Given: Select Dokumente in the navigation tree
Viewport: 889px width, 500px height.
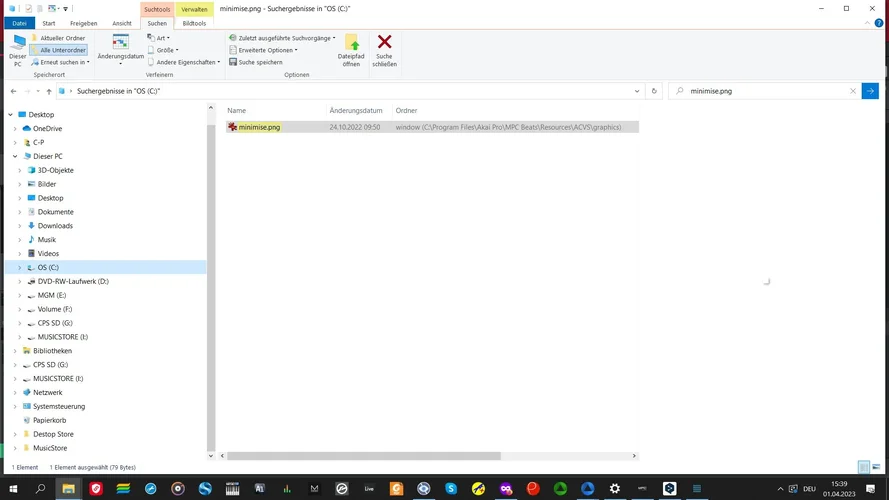Looking at the screenshot, I should (x=56, y=212).
